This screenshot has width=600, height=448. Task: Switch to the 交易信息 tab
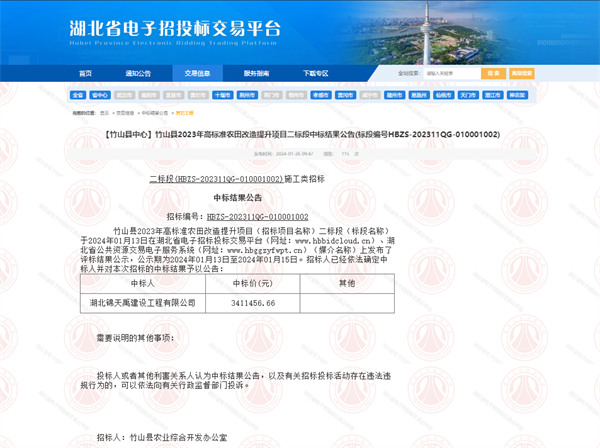tap(197, 74)
